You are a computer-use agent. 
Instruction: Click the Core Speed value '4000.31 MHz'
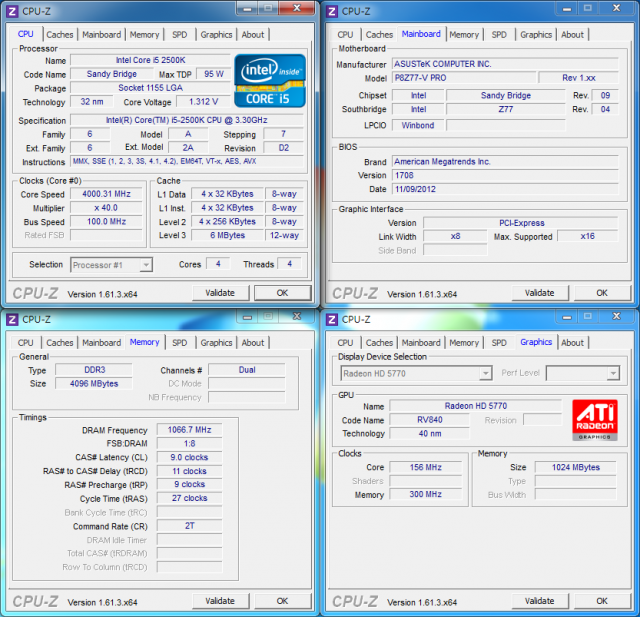pos(107,194)
